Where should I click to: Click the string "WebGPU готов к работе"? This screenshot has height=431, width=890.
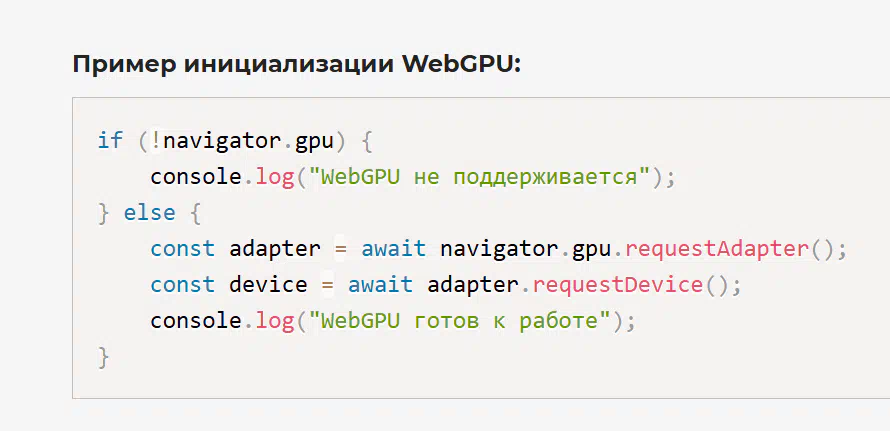coord(460,321)
